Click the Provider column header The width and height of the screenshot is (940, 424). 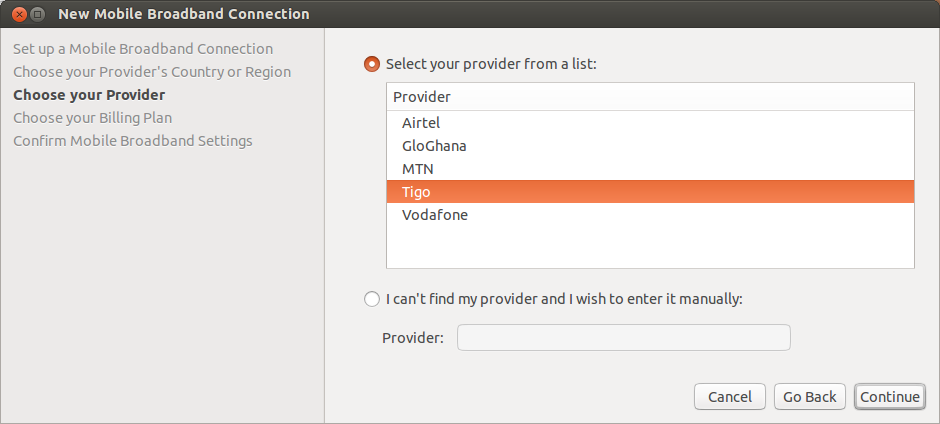click(x=650, y=97)
